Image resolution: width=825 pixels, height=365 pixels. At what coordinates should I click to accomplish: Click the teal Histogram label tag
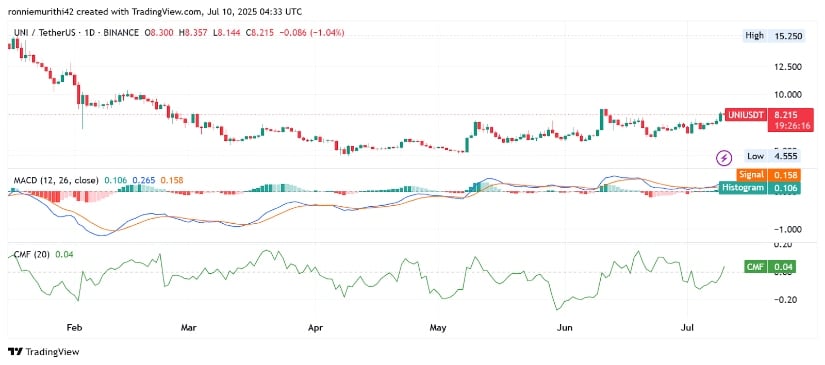(x=743, y=188)
